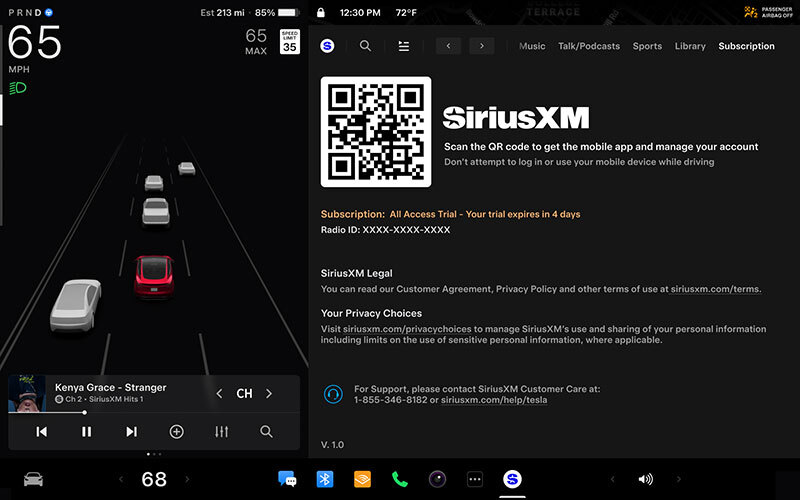
Task: Skip to the next track
Action: click(131, 431)
